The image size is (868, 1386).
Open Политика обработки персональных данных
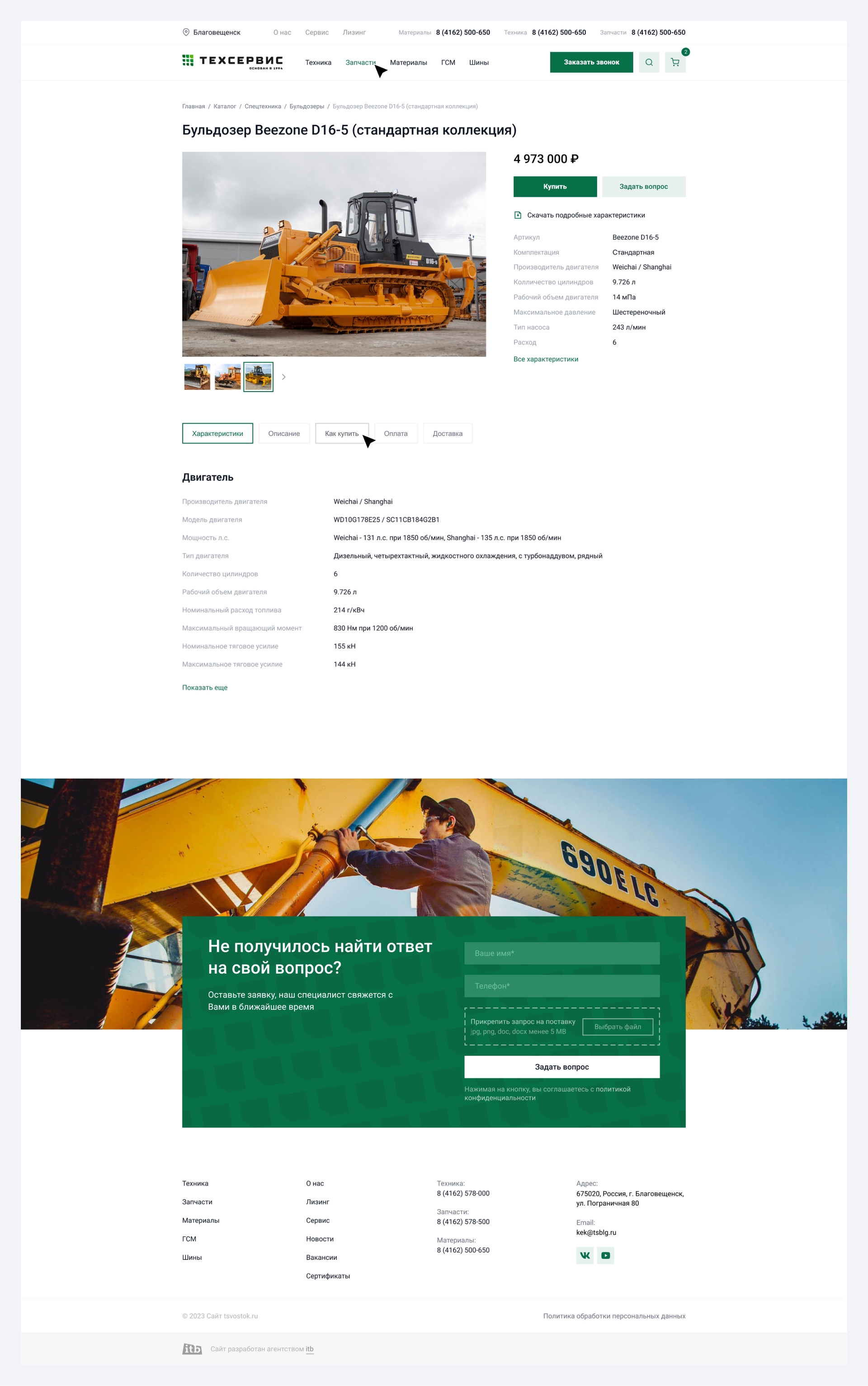click(x=614, y=1316)
